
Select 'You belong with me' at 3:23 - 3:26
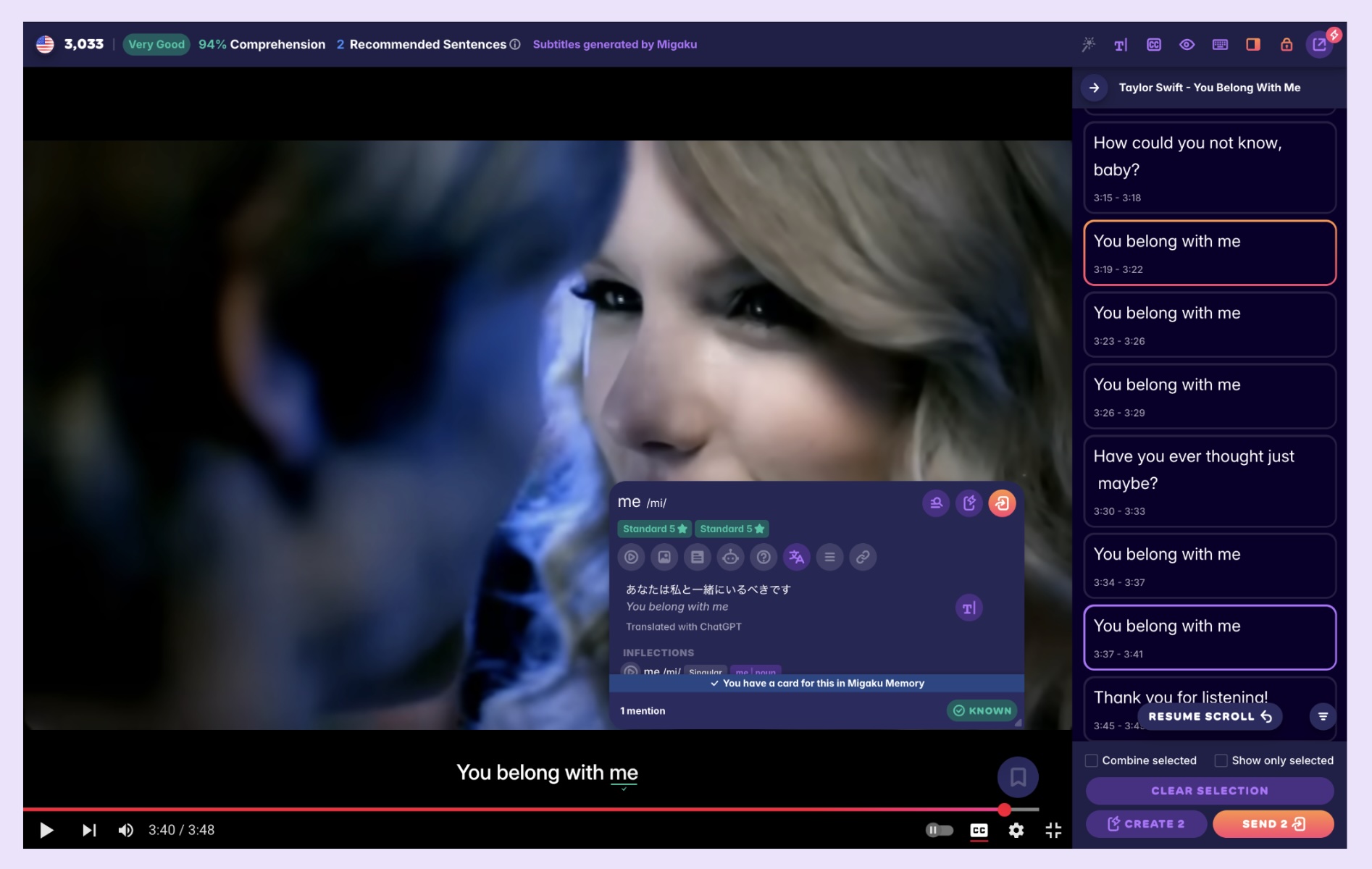1209,324
